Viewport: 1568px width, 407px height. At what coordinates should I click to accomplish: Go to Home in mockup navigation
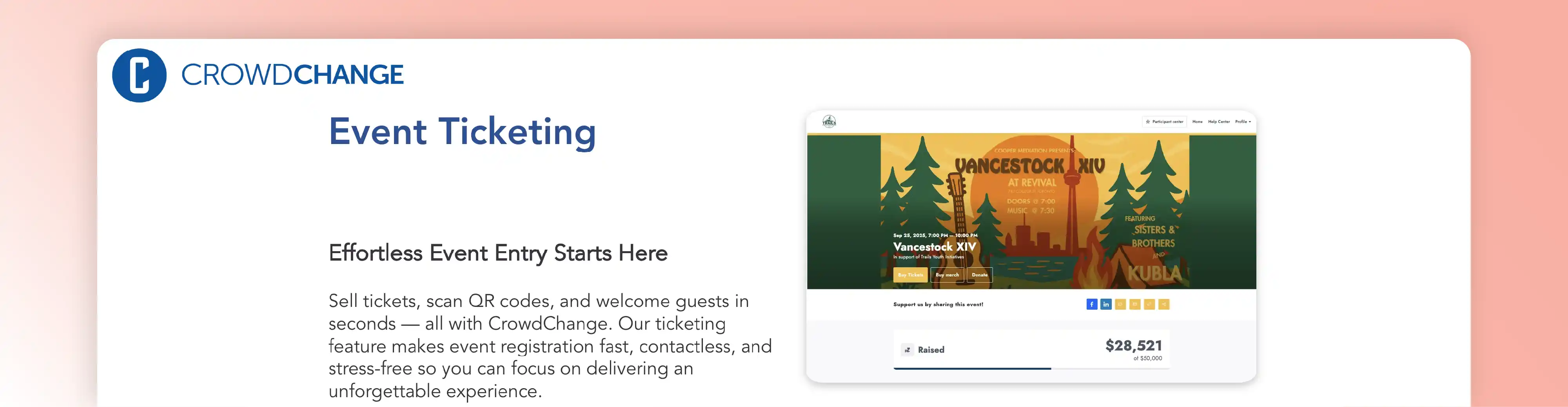(1197, 121)
